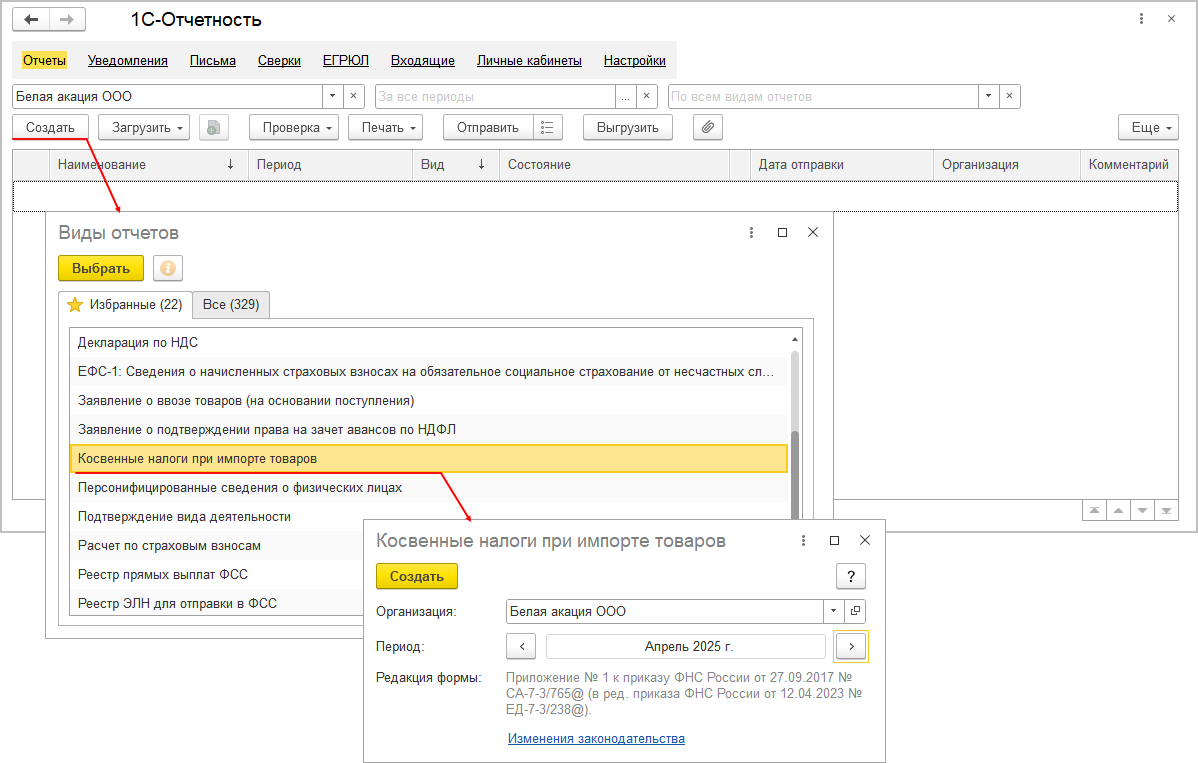
Task: Clear the За все периоды period filter
Action: click(x=646, y=96)
